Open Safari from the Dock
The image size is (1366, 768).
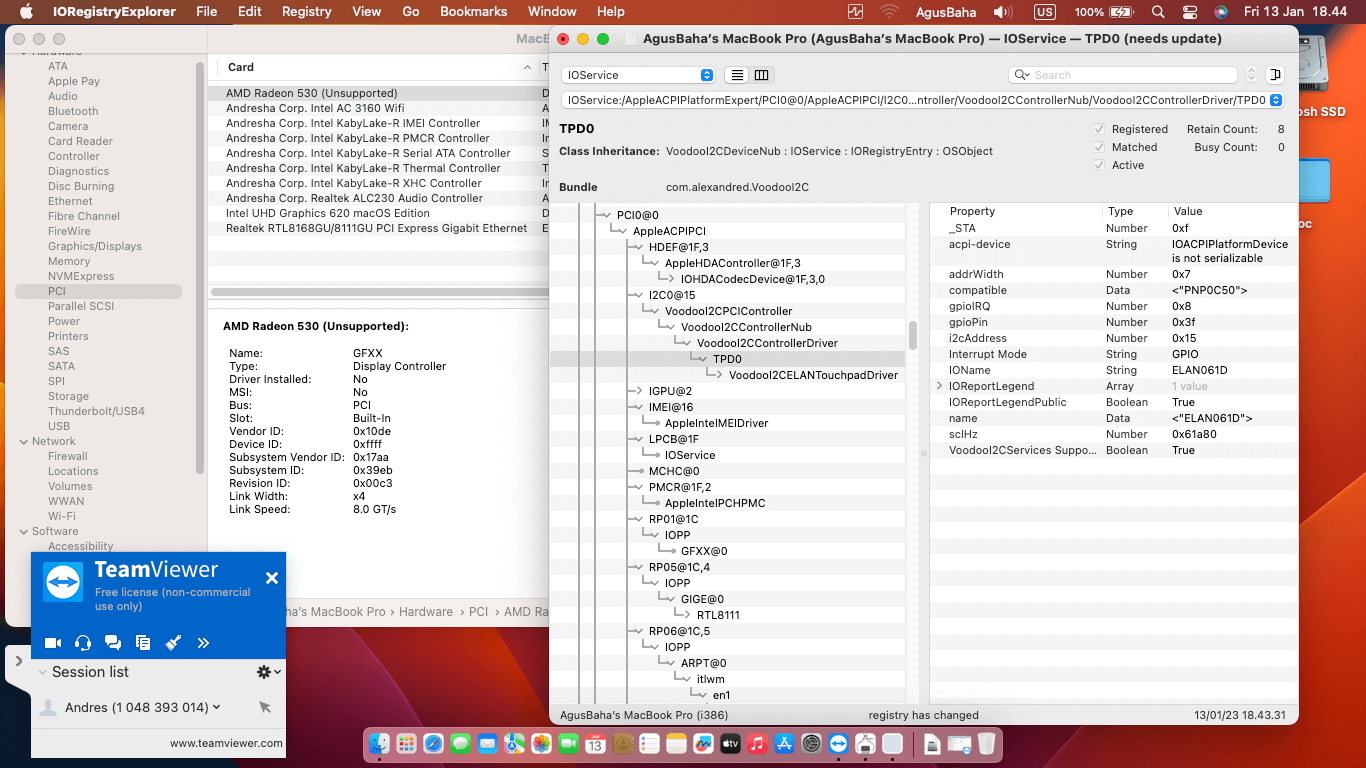pos(433,743)
